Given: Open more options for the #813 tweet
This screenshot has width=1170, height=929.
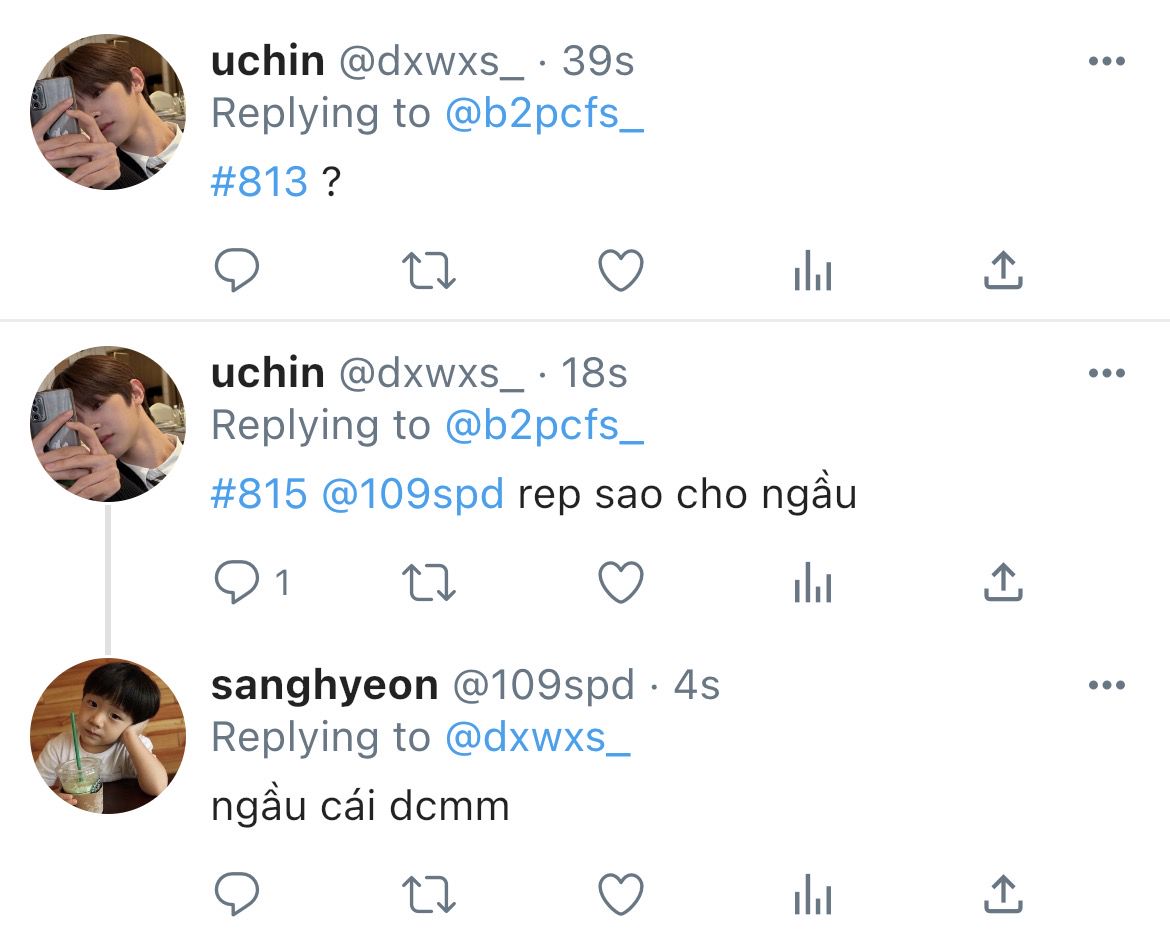Looking at the screenshot, I should [x=1106, y=62].
